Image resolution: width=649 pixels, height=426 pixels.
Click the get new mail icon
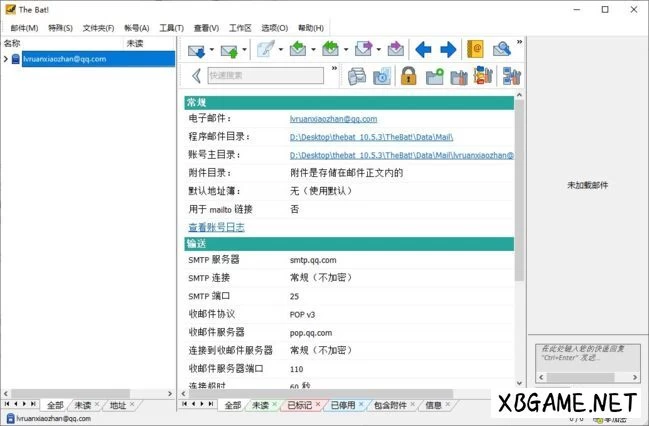coord(196,49)
